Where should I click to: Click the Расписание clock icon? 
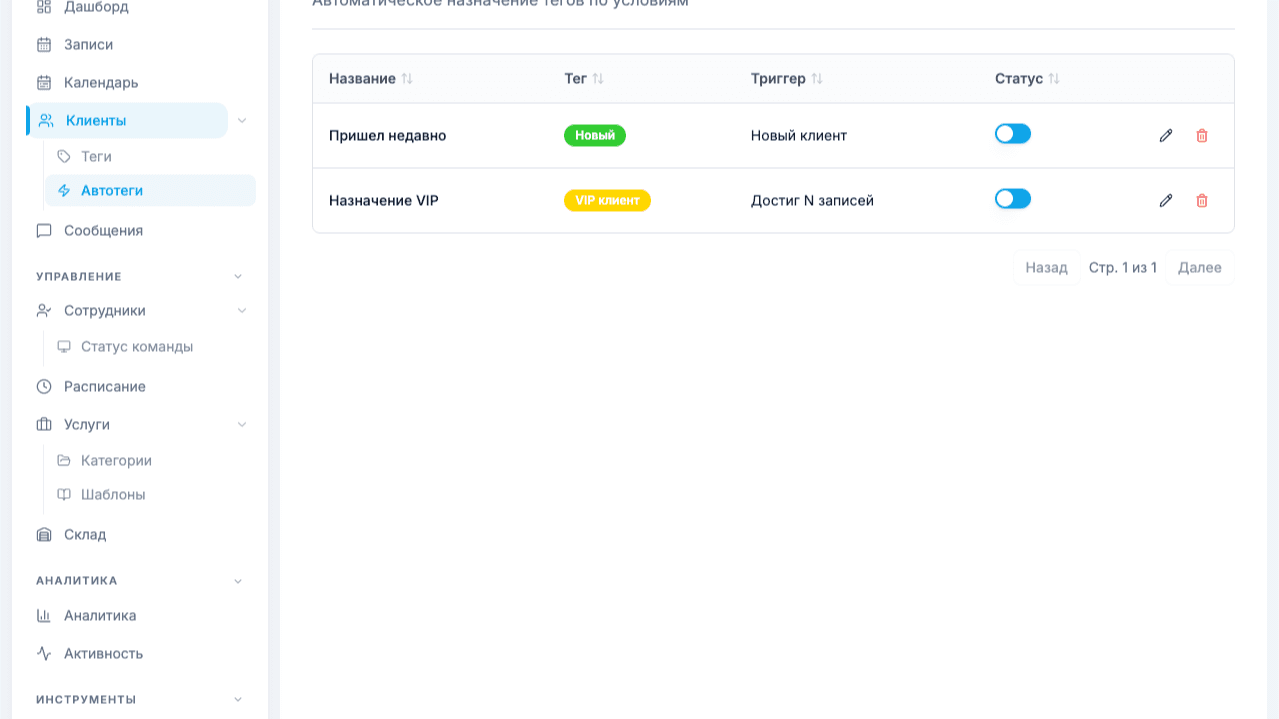pos(42,386)
